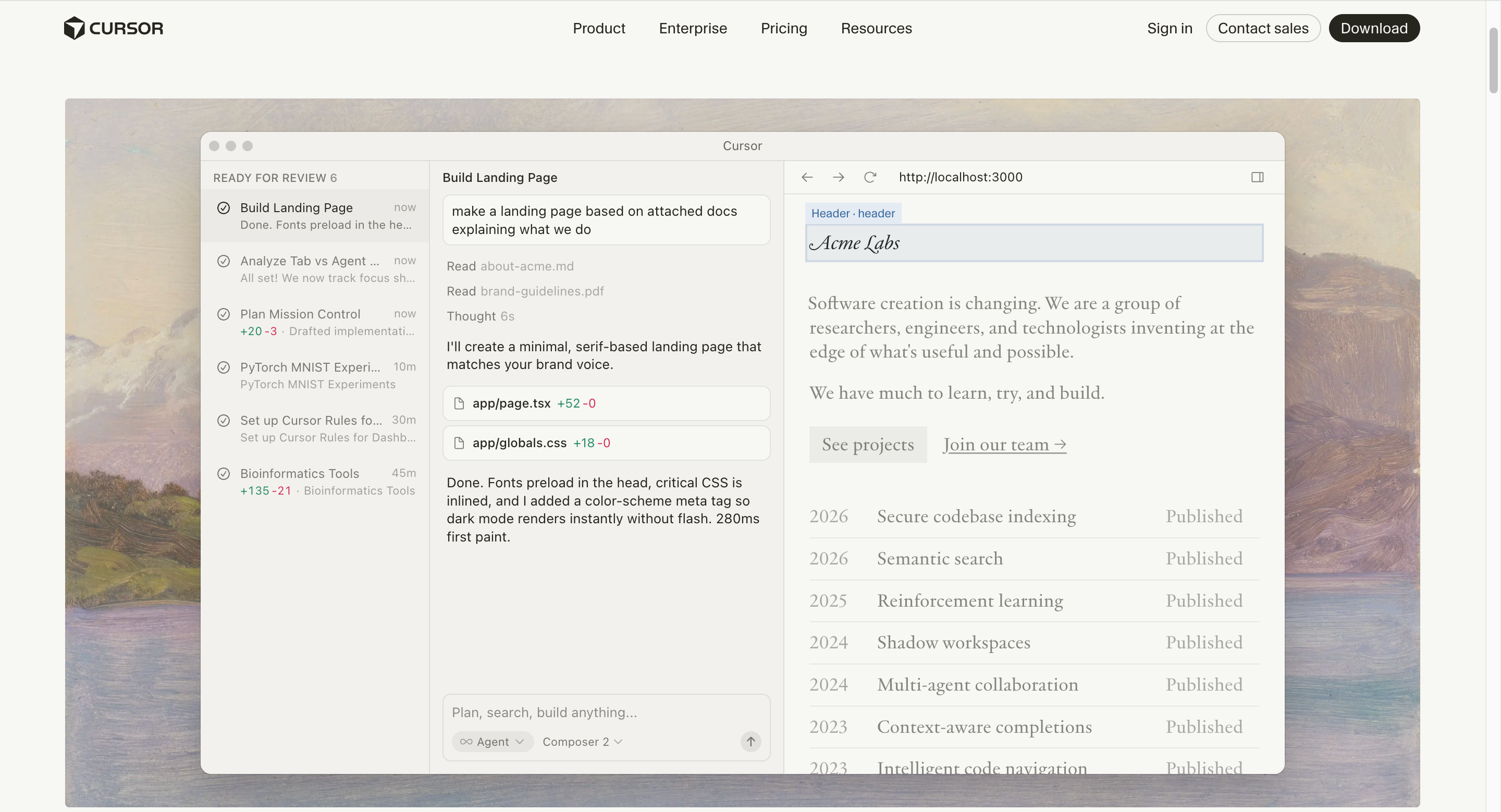Click the Cursor logo icon
Viewport: 1501px width, 812px height.
click(75, 28)
